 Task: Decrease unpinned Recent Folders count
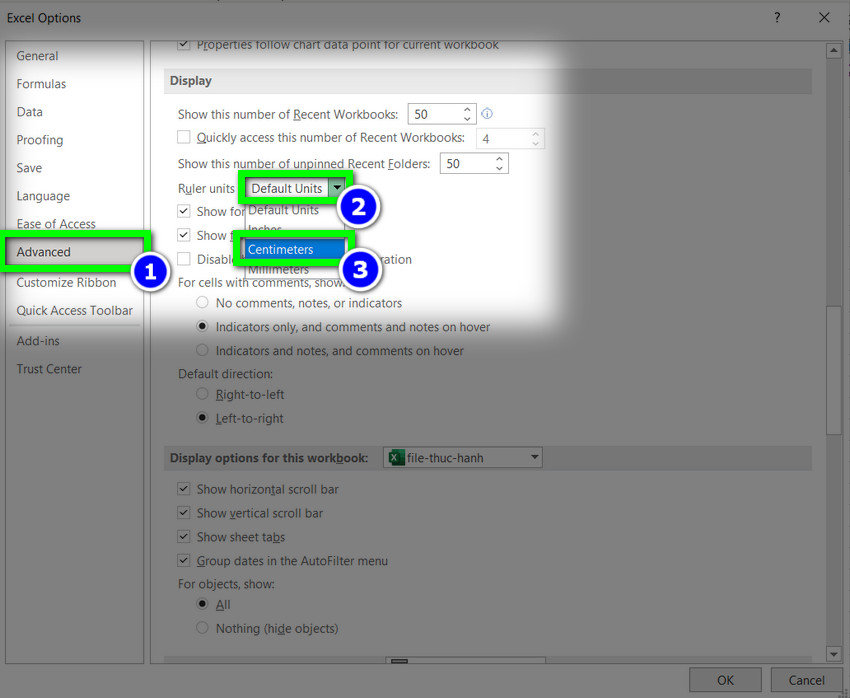[x=500, y=168]
